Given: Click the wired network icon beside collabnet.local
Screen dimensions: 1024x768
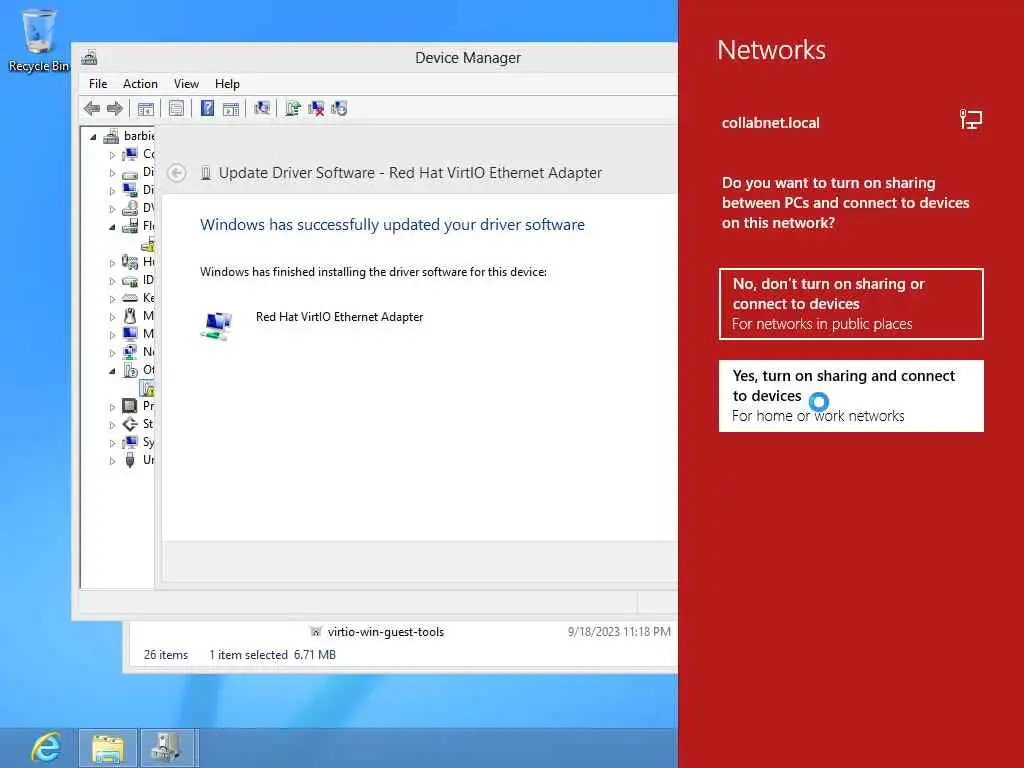Looking at the screenshot, I should coord(970,120).
